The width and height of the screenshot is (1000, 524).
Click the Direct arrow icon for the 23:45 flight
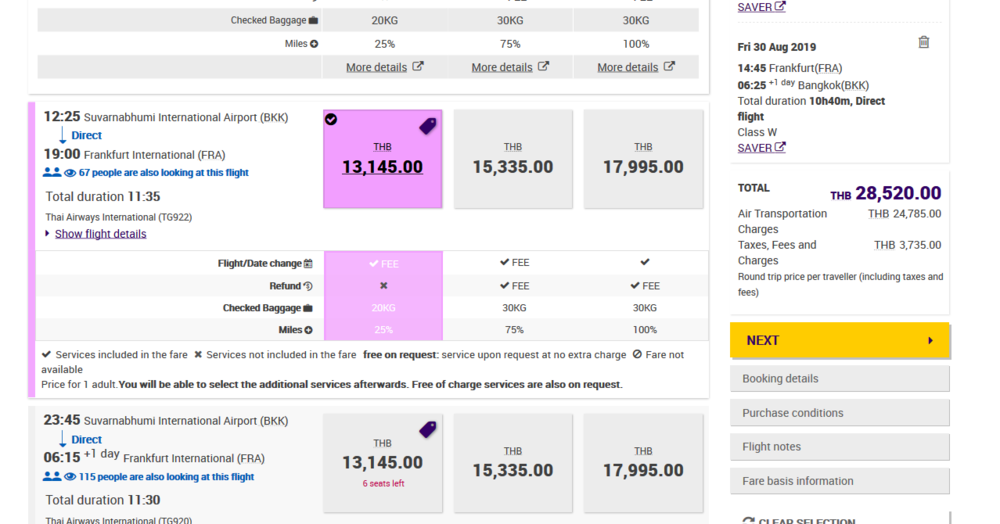pos(62,439)
